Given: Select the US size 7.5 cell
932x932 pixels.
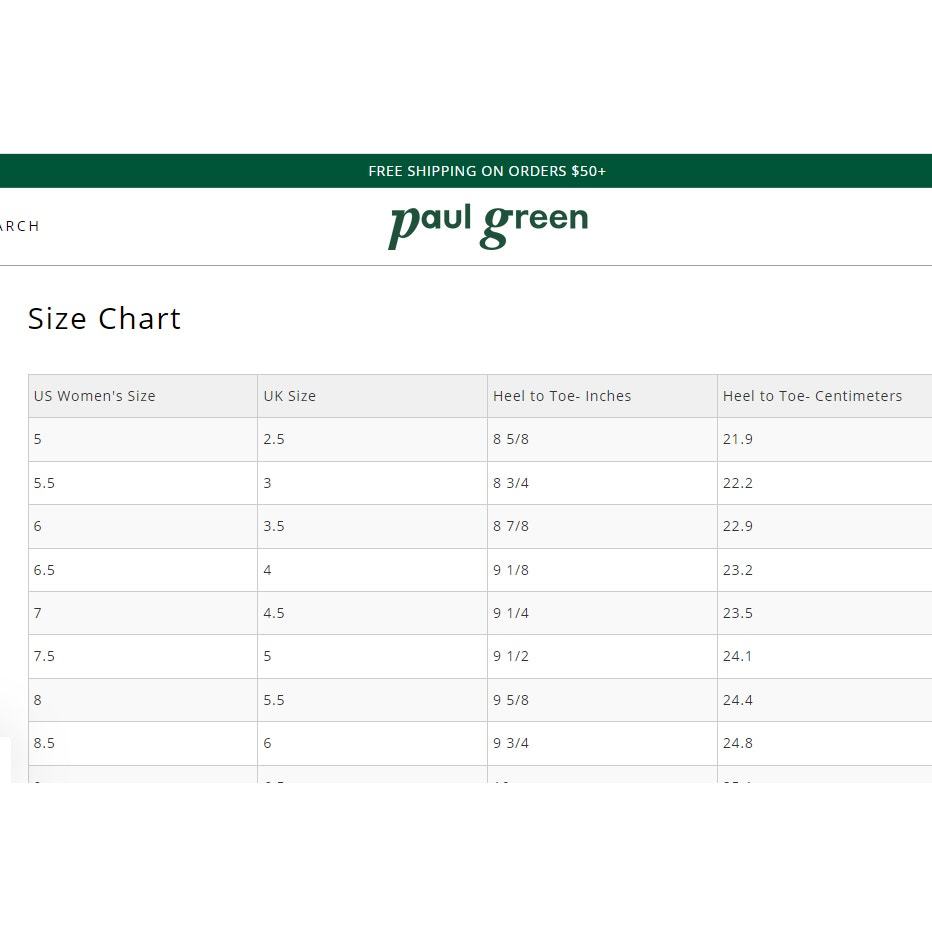Looking at the screenshot, I should (x=143, y=656).
